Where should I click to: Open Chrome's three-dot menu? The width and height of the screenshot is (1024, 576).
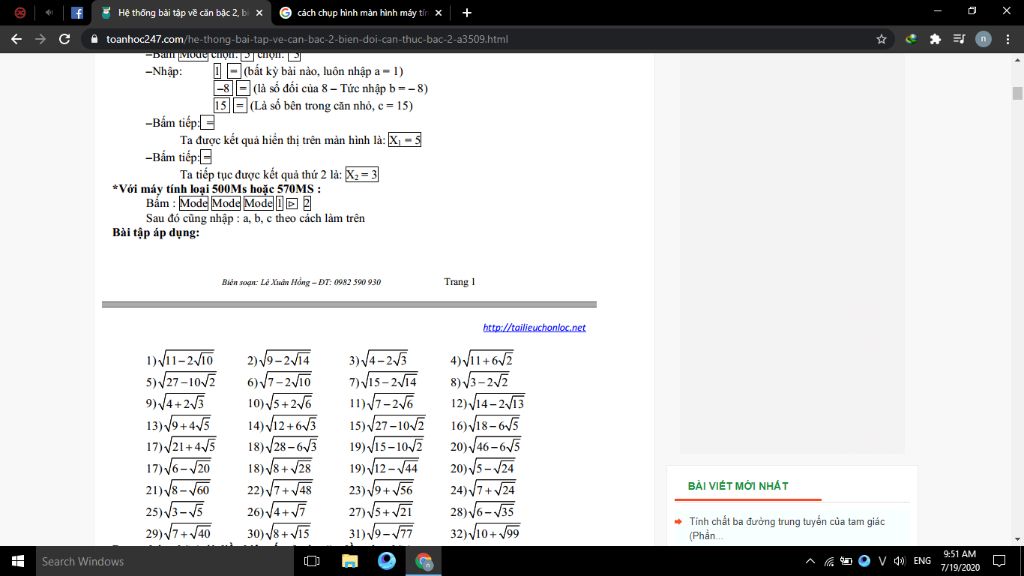(1008, 39)
